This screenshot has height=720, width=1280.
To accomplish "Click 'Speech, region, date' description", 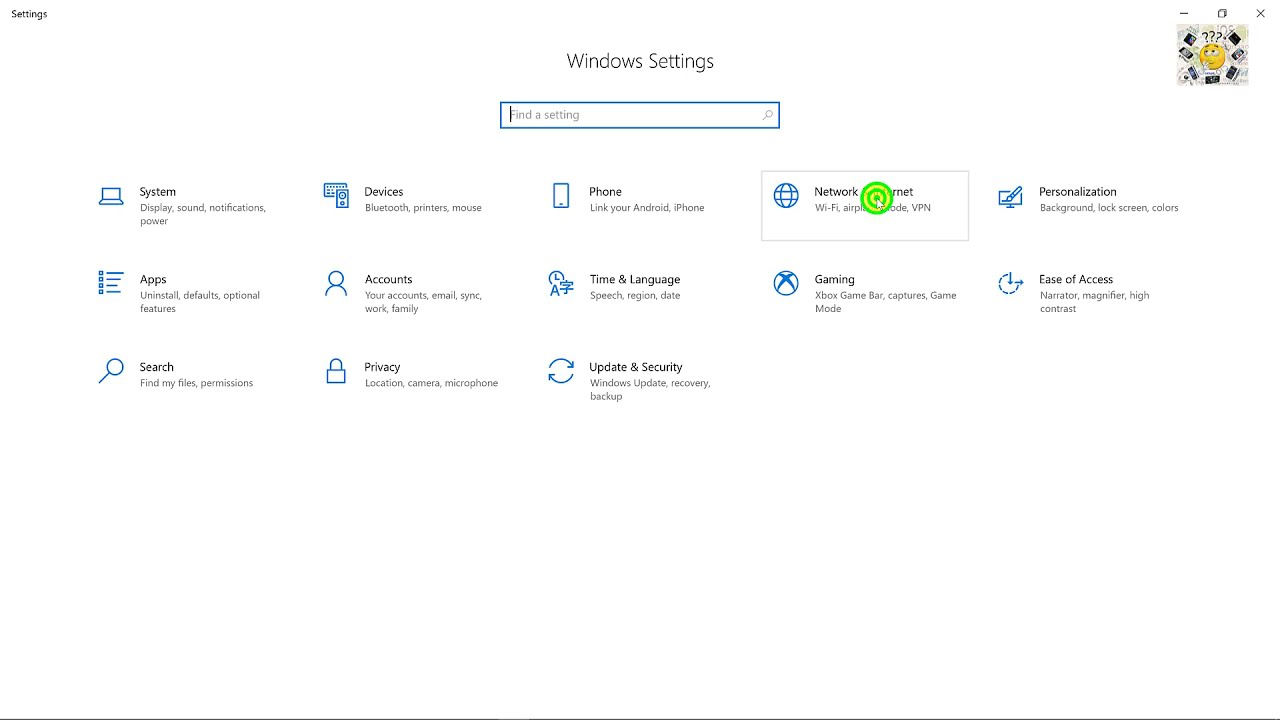I will (635, 296).
